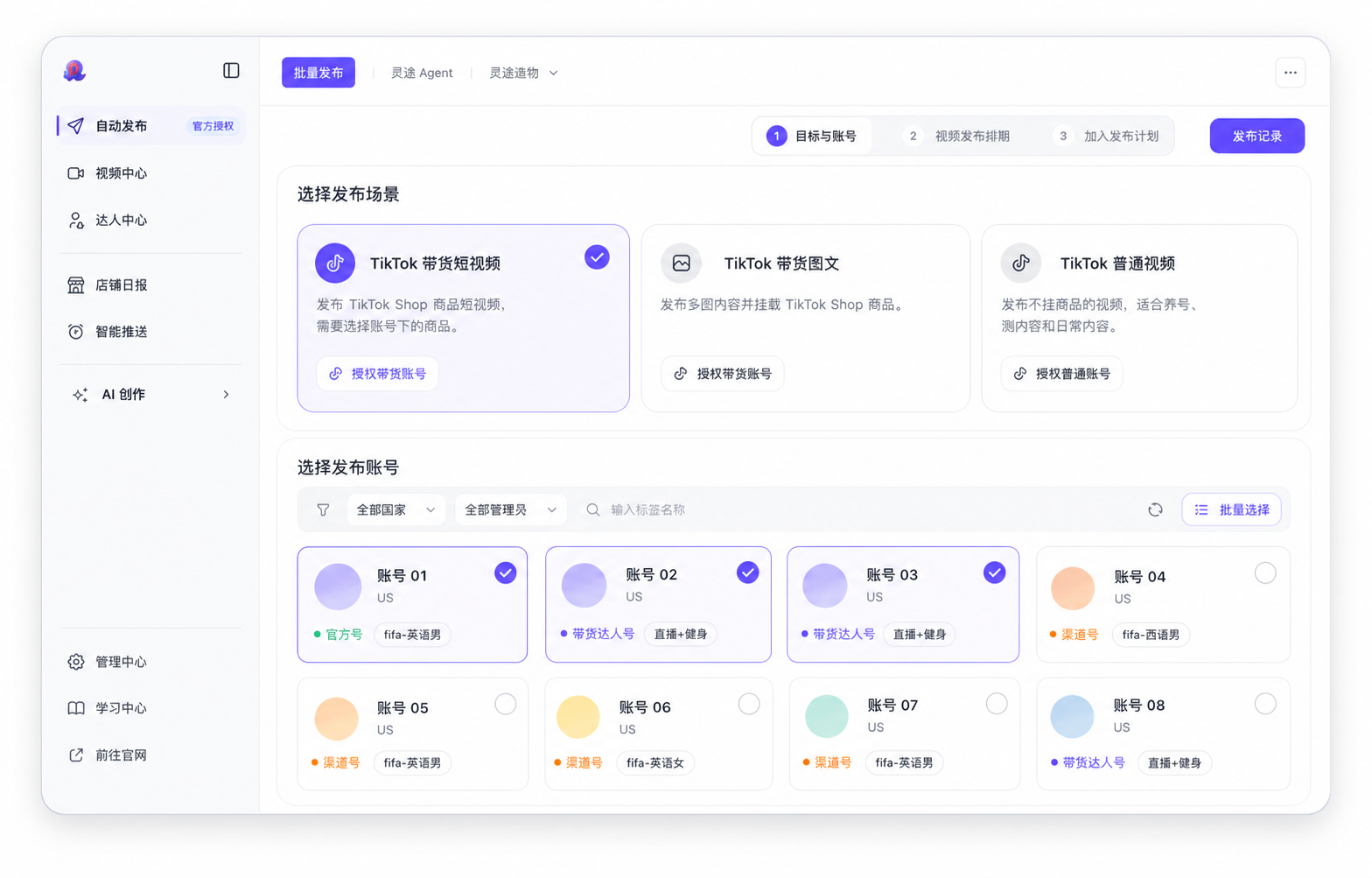
Task: Click the AI 创作 sparkle icon
Action: tap(80, 395)
